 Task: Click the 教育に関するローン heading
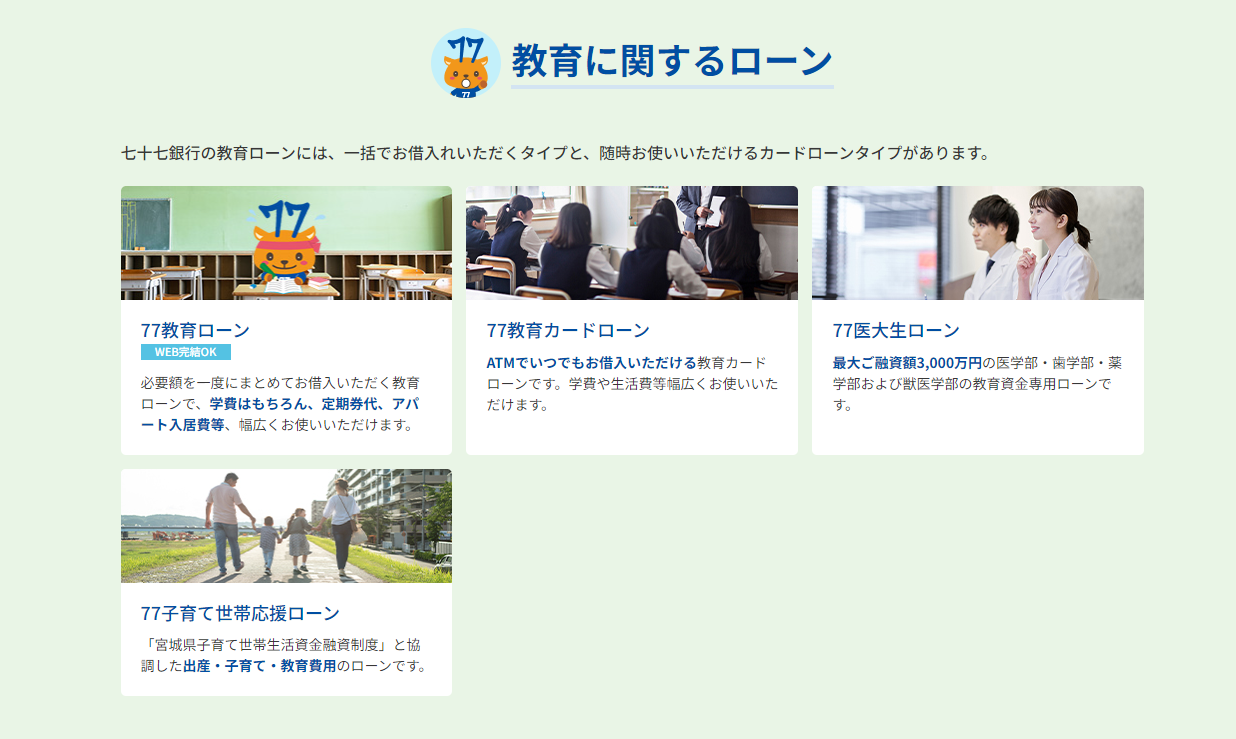672,61
